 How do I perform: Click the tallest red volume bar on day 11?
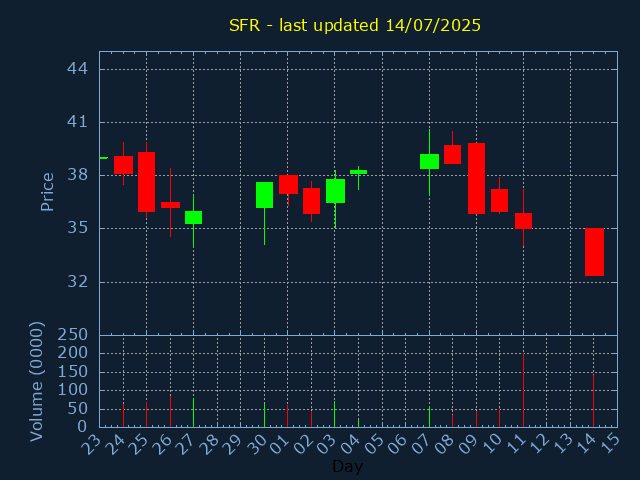point(523,390)
